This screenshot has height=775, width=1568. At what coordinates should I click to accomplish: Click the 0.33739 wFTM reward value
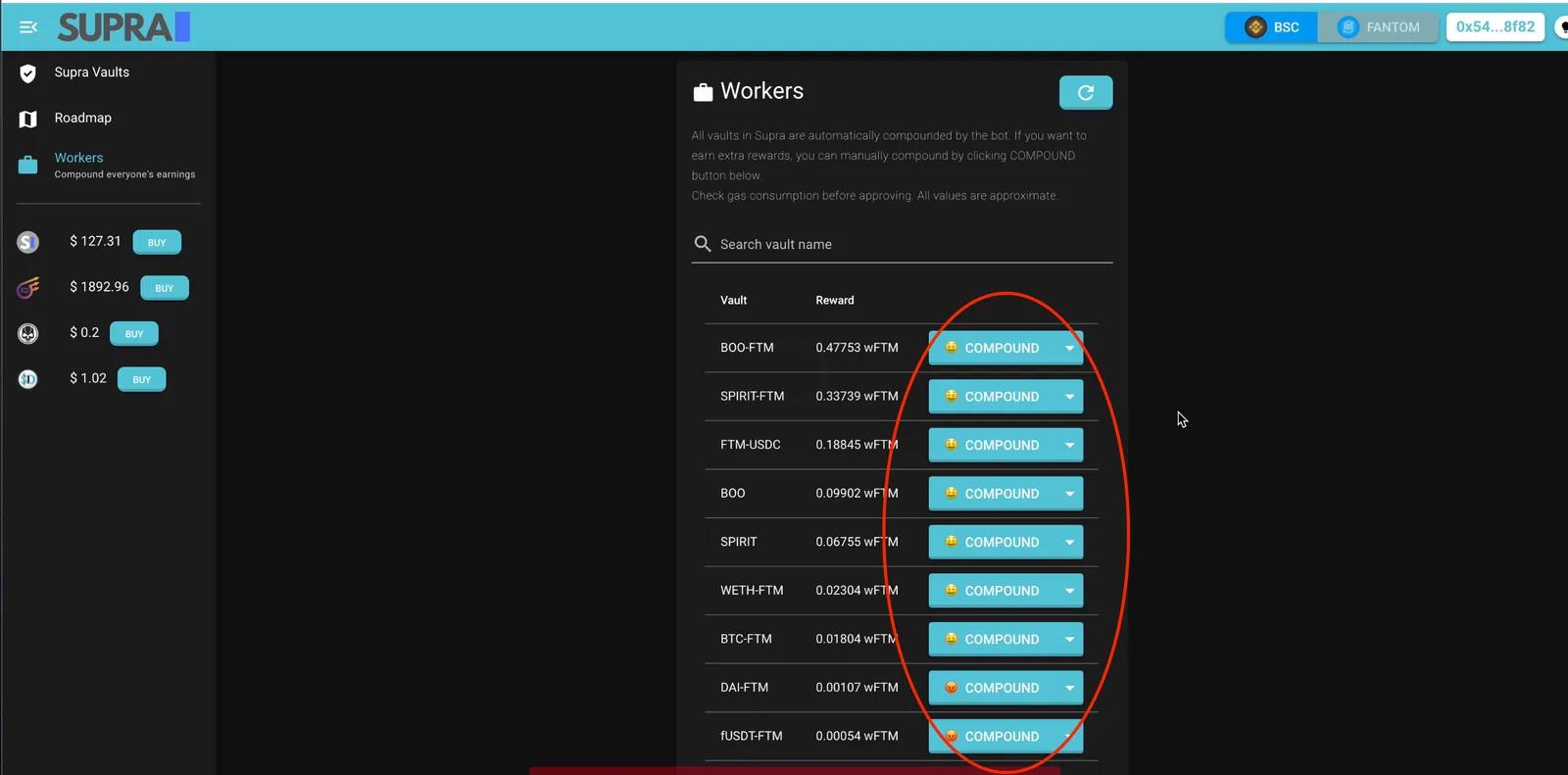pos(857,397)
